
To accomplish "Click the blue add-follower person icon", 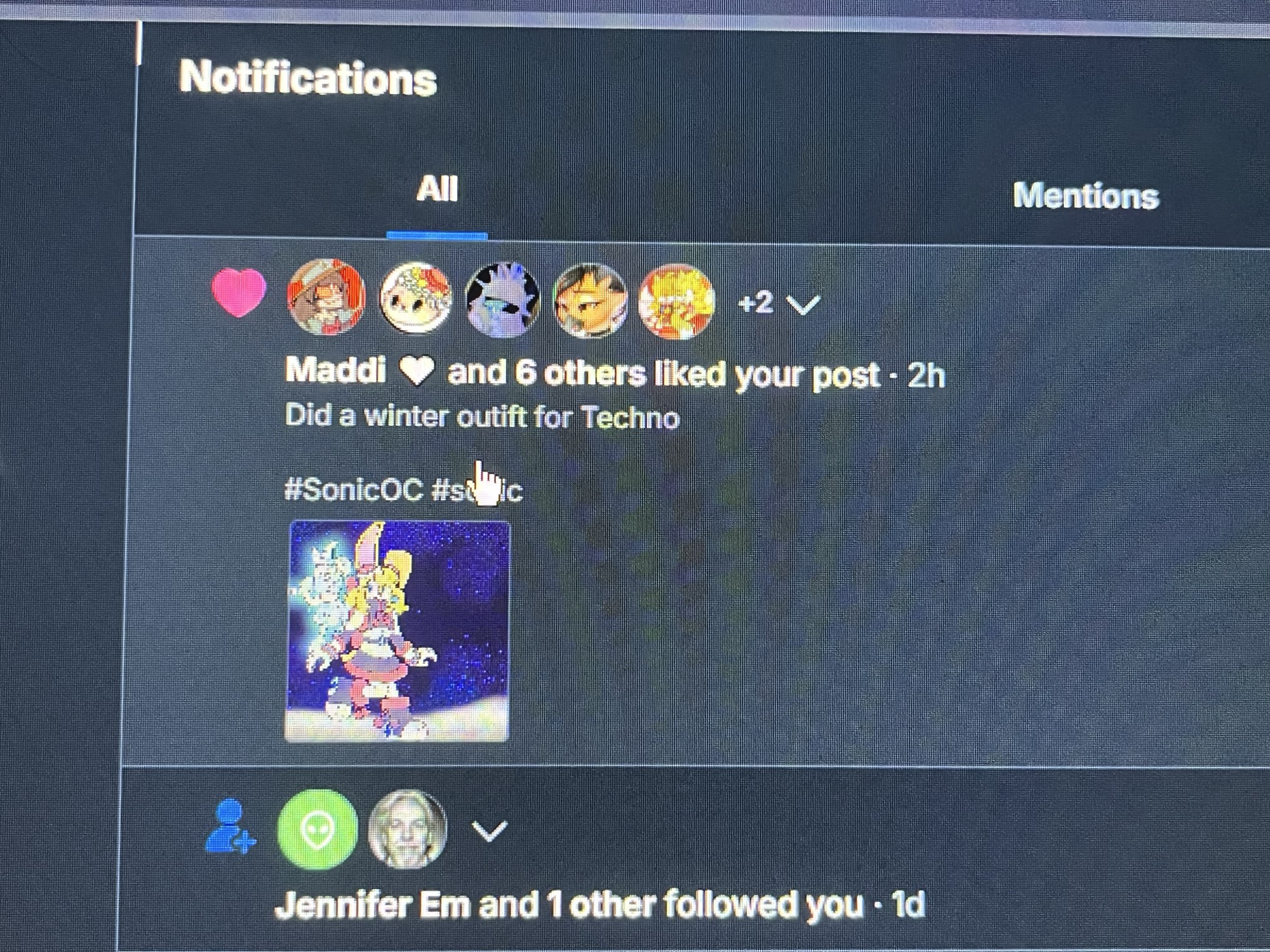I will pos(230,826).
